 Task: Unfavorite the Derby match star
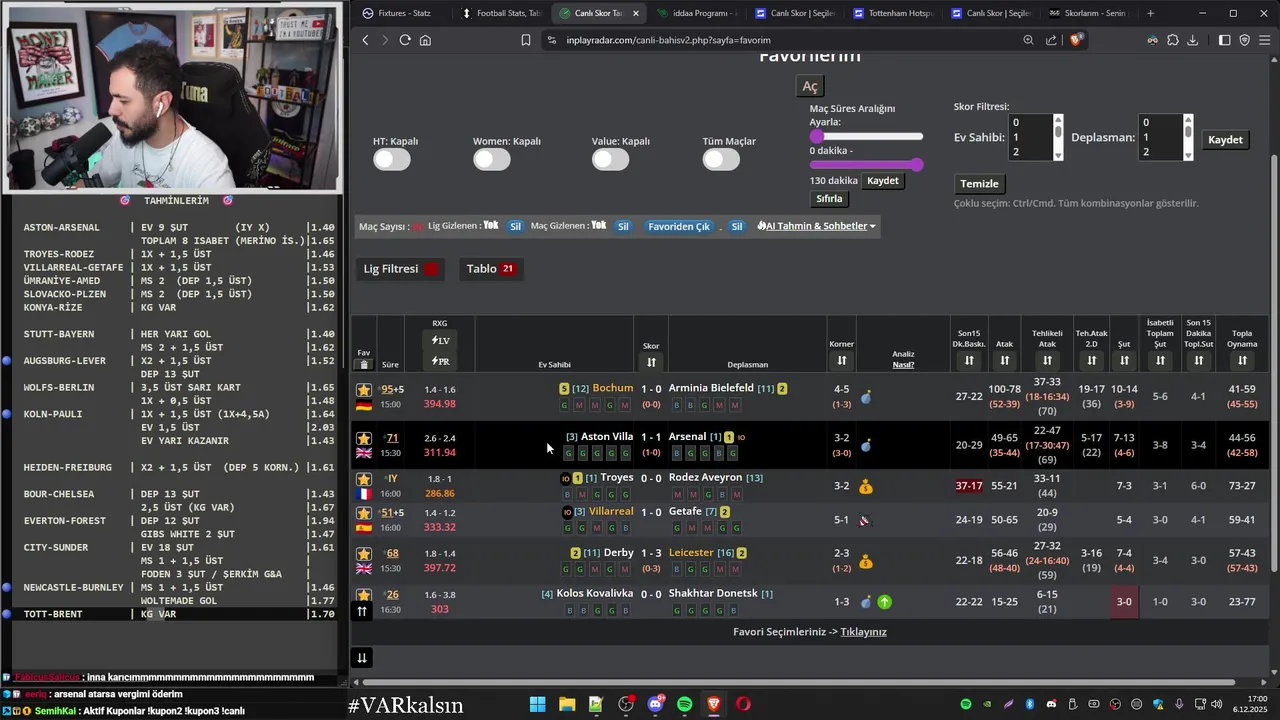(364, 554)
